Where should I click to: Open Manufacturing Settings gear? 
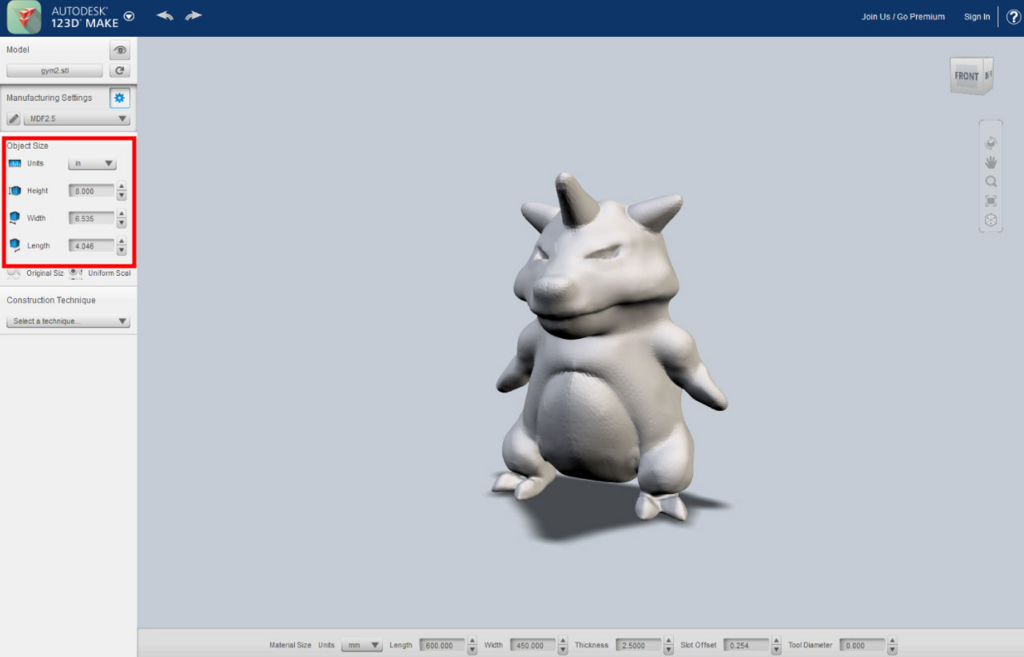click(x=120, y=98)
